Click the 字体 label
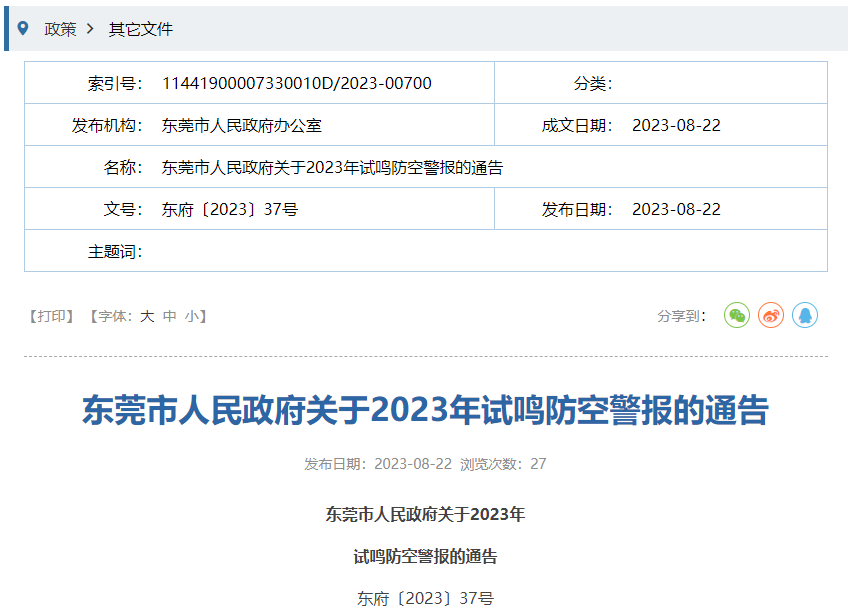Image resolution: width=852 pixels, height=616 pixels. pyautogui.click(x=114, y=316)
